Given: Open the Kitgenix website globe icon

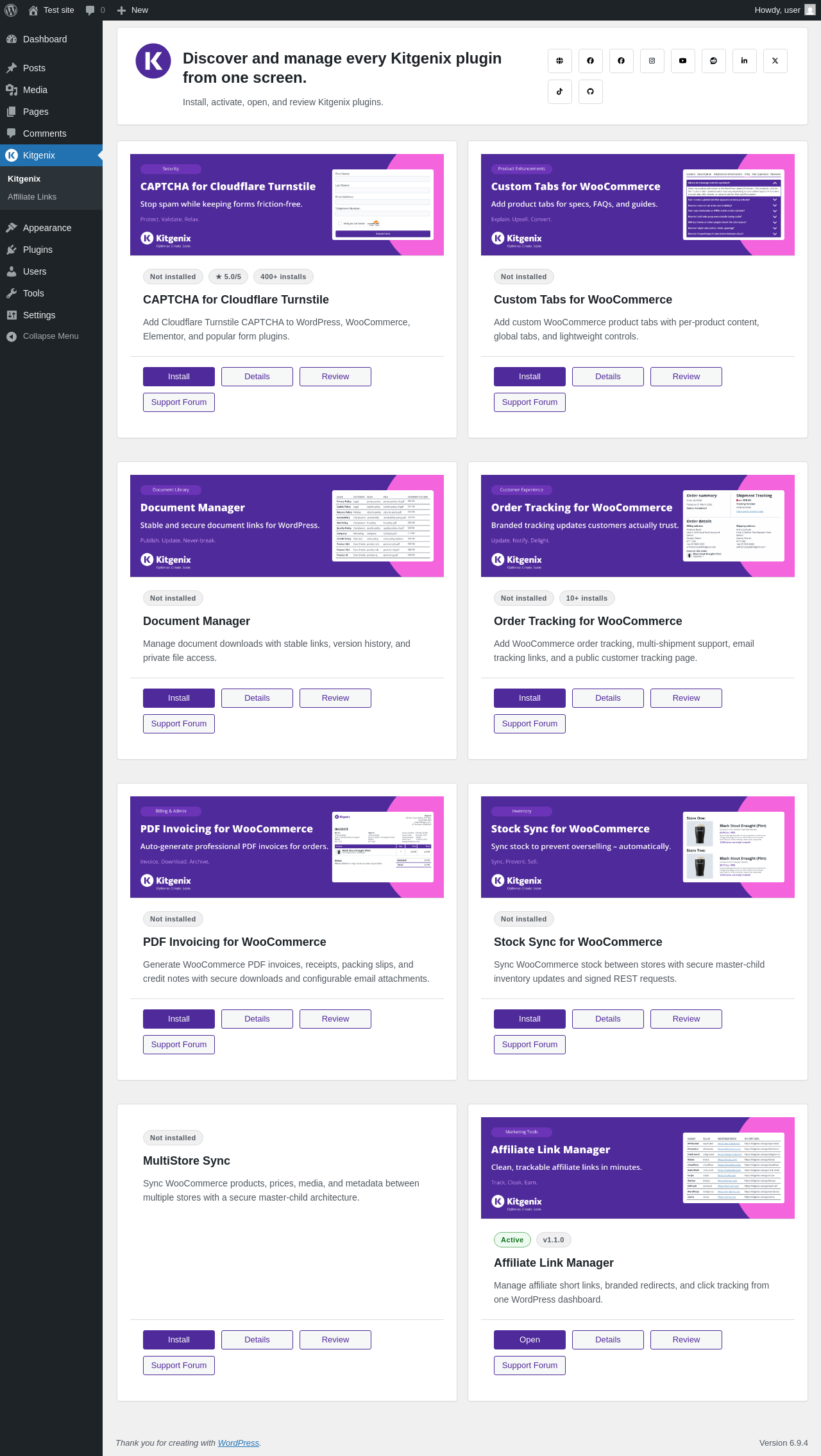Looking at the screenshot, I should click(560, 61).
